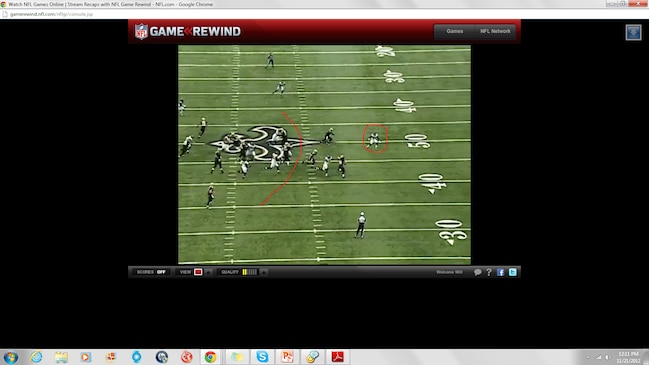The width and height of the screenshot is (649, 365).
Task: Adjust the Quality level bars
Action: click(x=250, y=272)
